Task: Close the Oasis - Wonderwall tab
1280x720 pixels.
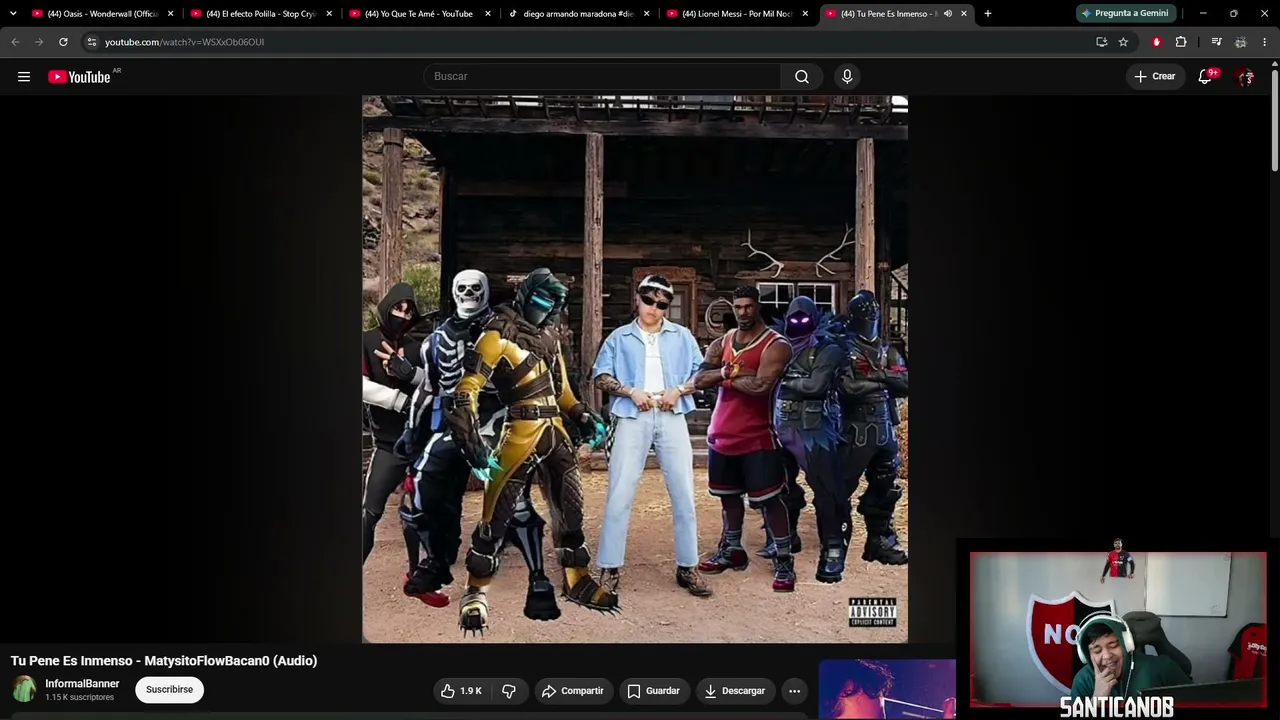Action: click(171, 14)
